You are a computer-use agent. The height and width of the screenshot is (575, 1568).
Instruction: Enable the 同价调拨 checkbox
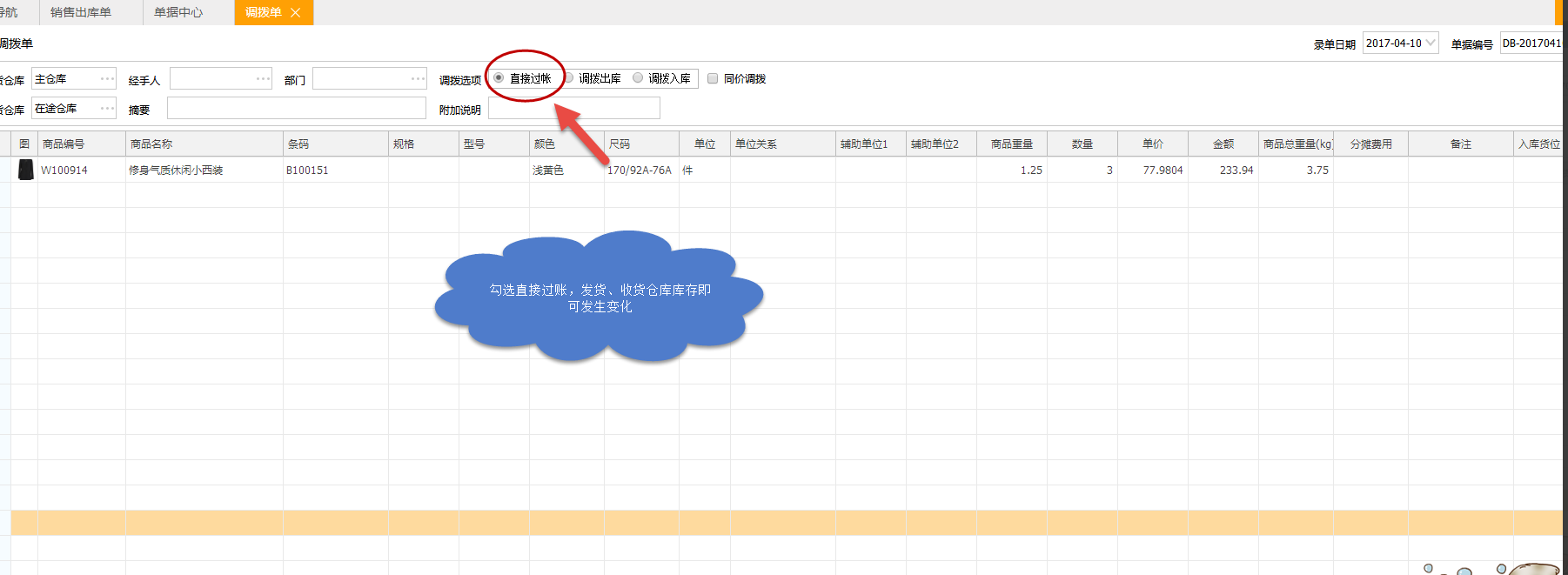pyautogui.click(x=713, y=78)
